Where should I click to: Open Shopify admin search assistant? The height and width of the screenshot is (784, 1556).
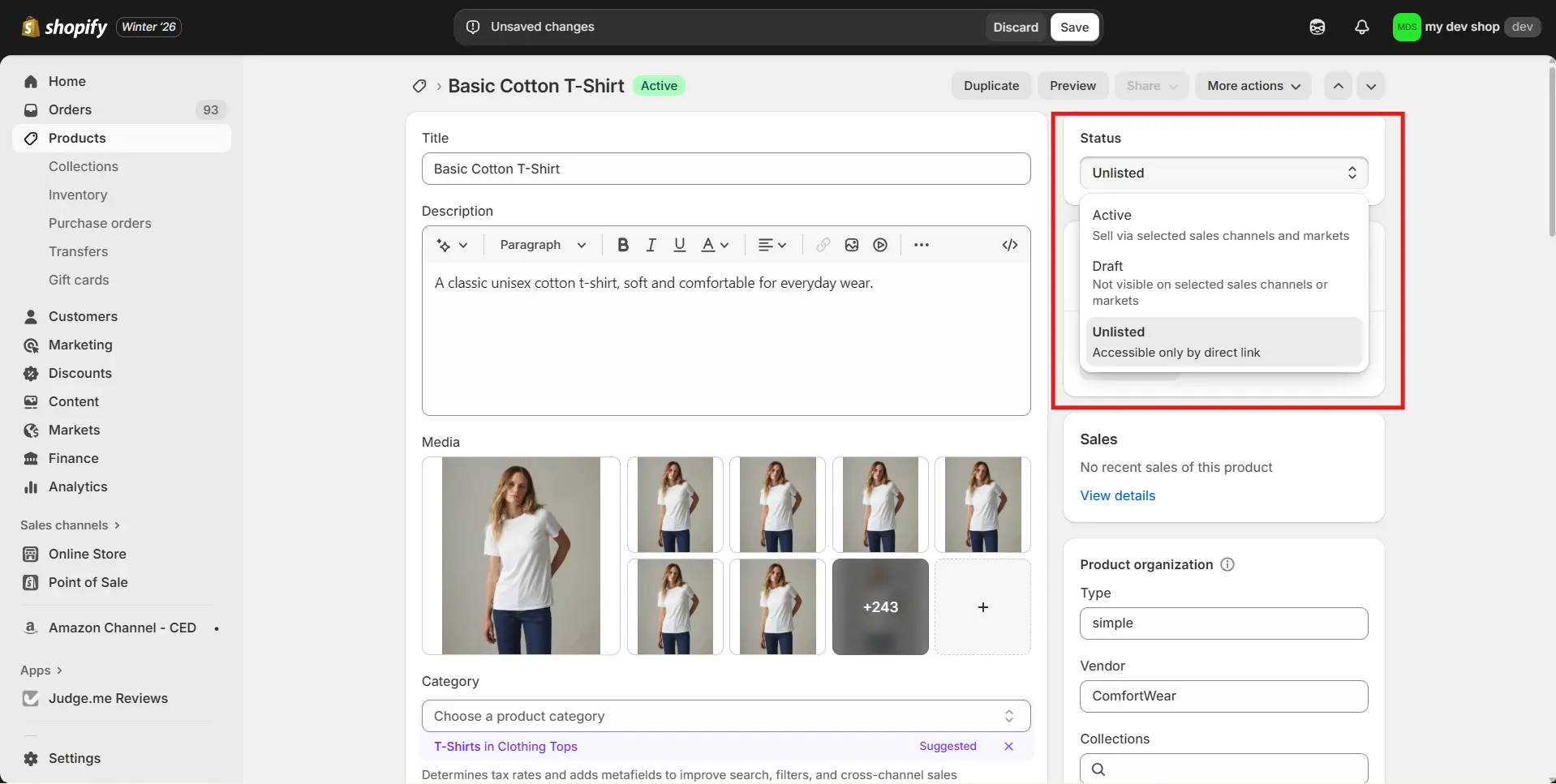(x=1317, y=27)
